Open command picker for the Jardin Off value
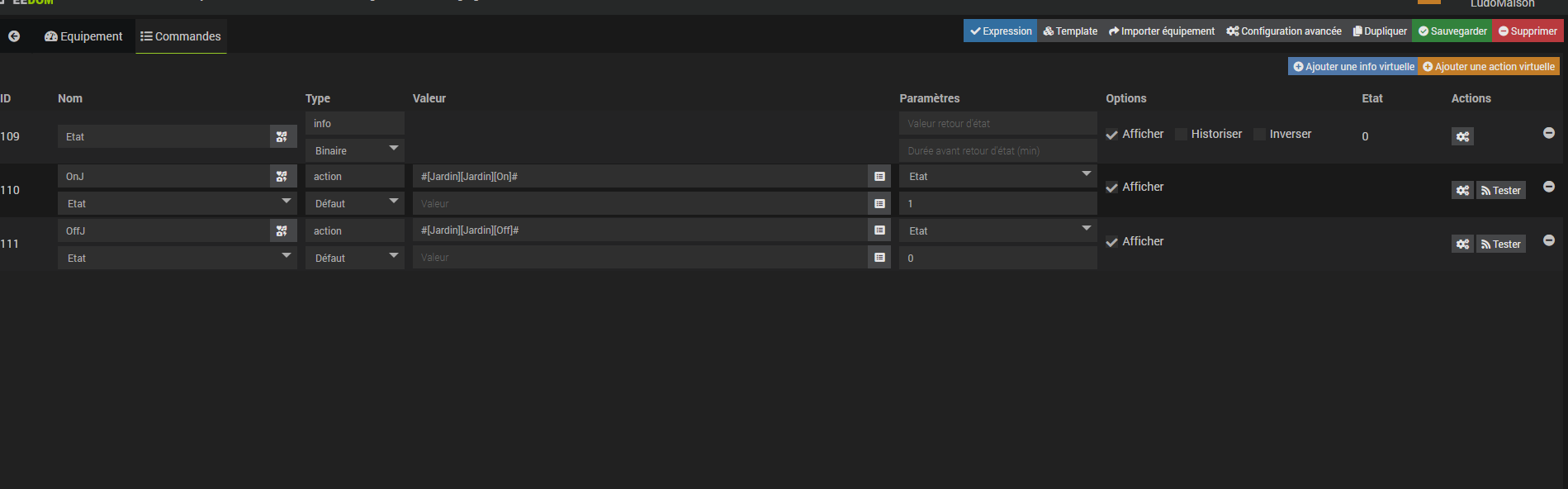 click(879, 230)
